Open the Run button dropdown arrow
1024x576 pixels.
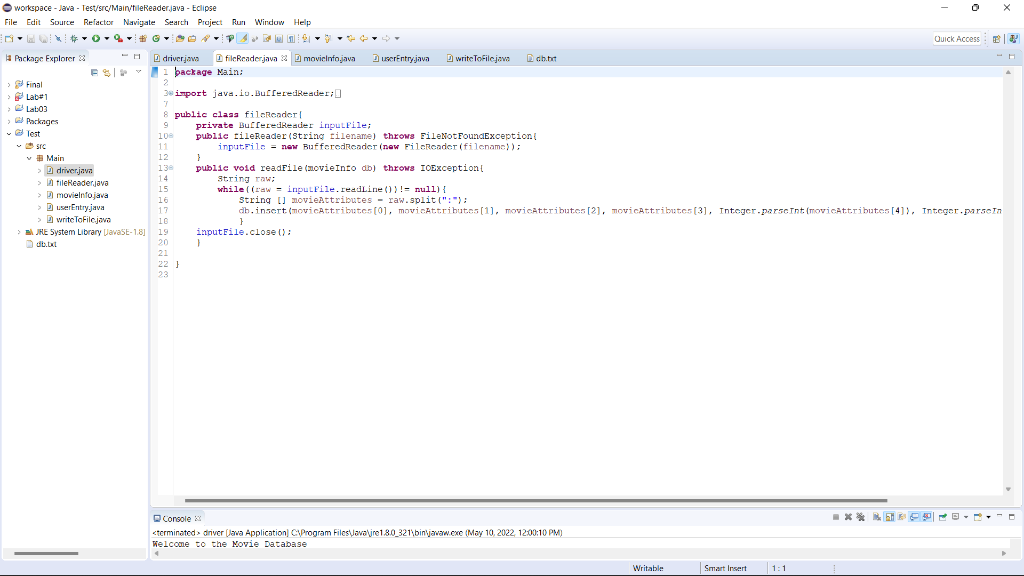tap(106, 39)
